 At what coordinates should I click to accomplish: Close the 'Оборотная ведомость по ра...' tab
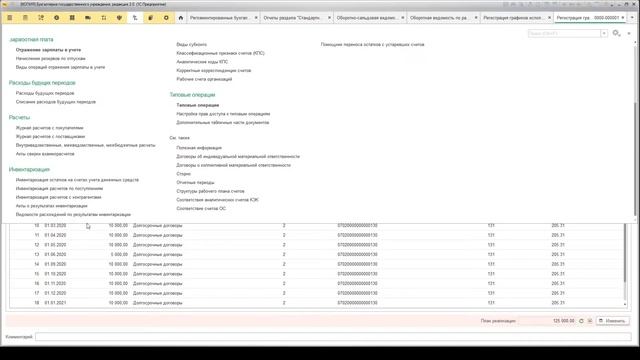476,18
